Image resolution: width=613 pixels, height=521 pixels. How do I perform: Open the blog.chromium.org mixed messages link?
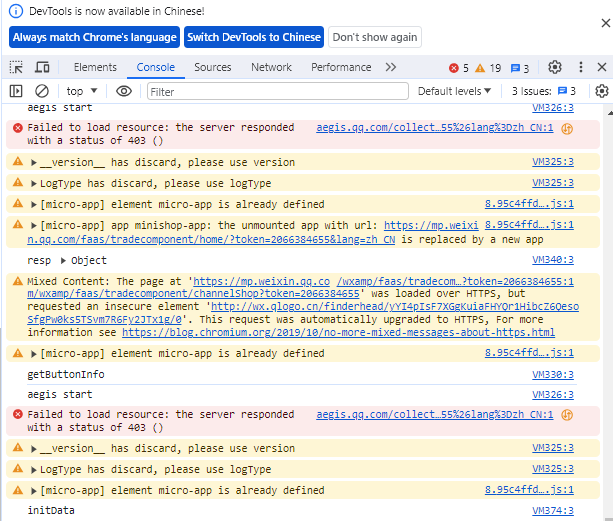(338, 333)
